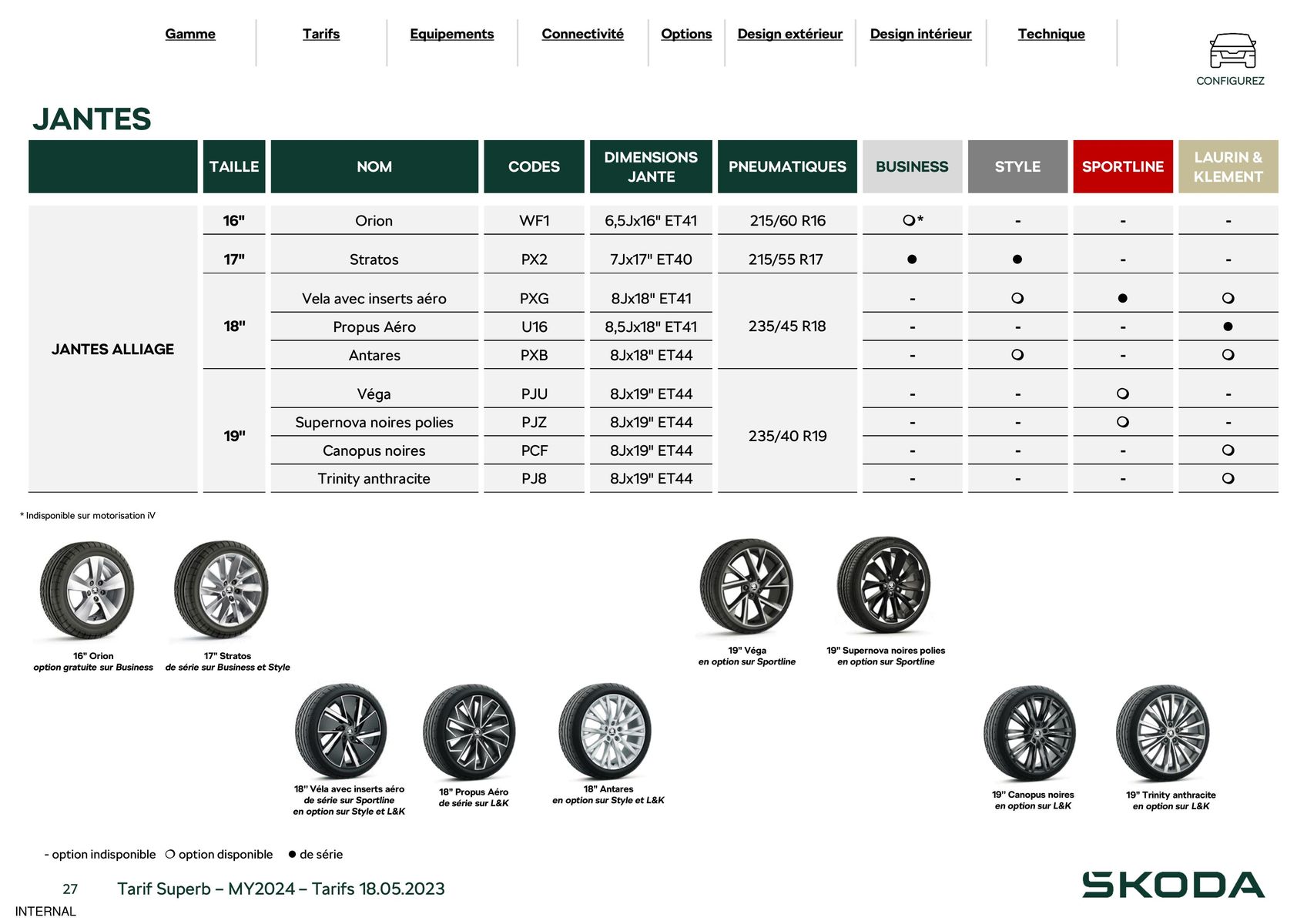
Task: Click the PJ8 code cell
Action: tap(534, 478)
